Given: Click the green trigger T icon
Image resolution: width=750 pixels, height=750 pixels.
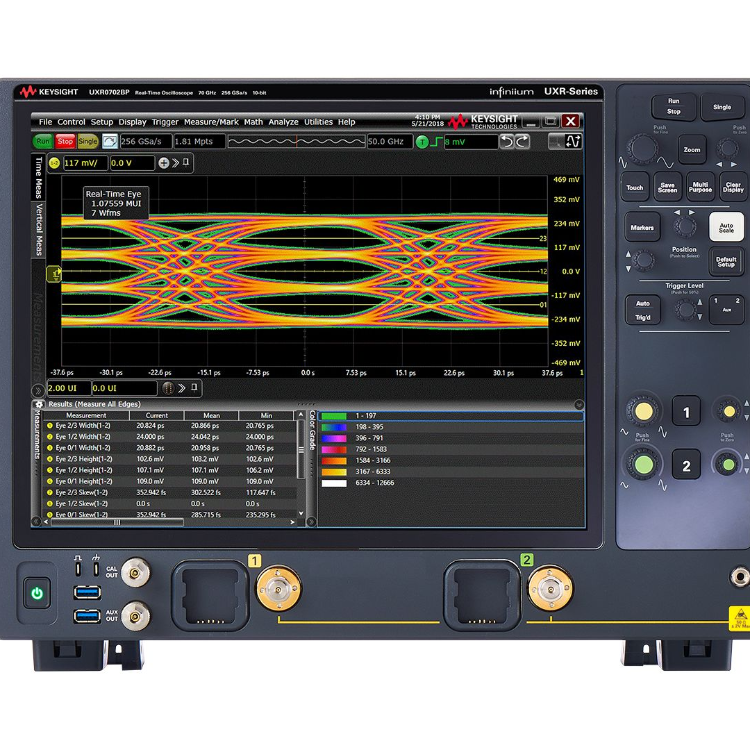Looking at the screenshot, I should [422, 142].
